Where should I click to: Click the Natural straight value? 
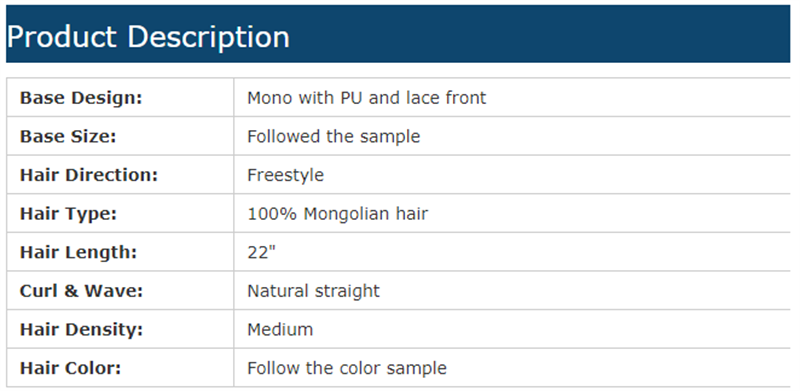(313, 291)
